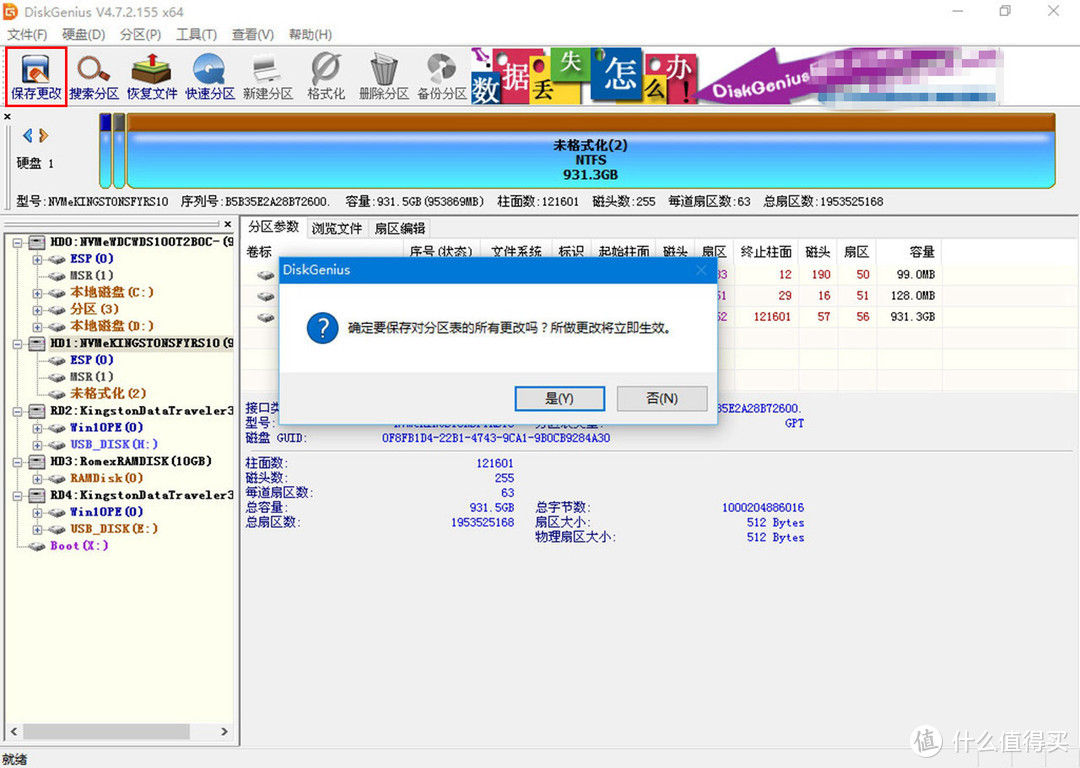Expand the 本地磁盘(C:) tree node
This screenshot has width=1080, height=768.
(x=37, y=293)
